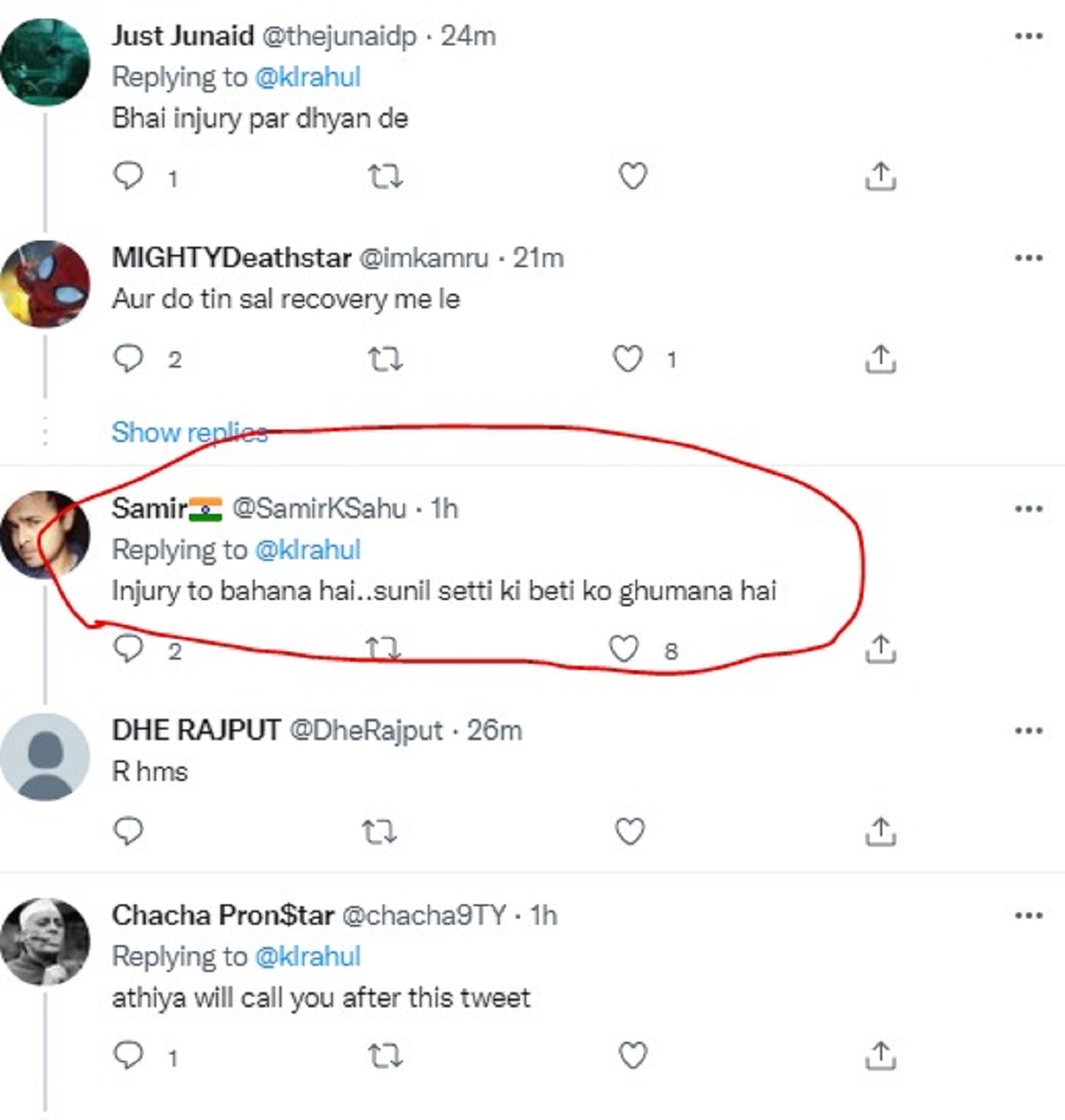Reply to the 'athiya will call you' tweet
The image size is (1065, 1120).
[130, 1056]
